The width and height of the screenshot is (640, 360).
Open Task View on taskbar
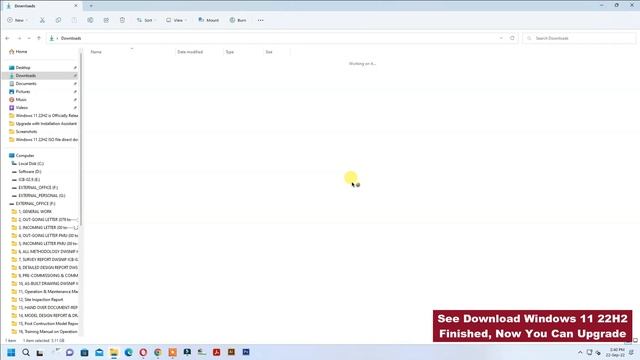click(40, 353)
